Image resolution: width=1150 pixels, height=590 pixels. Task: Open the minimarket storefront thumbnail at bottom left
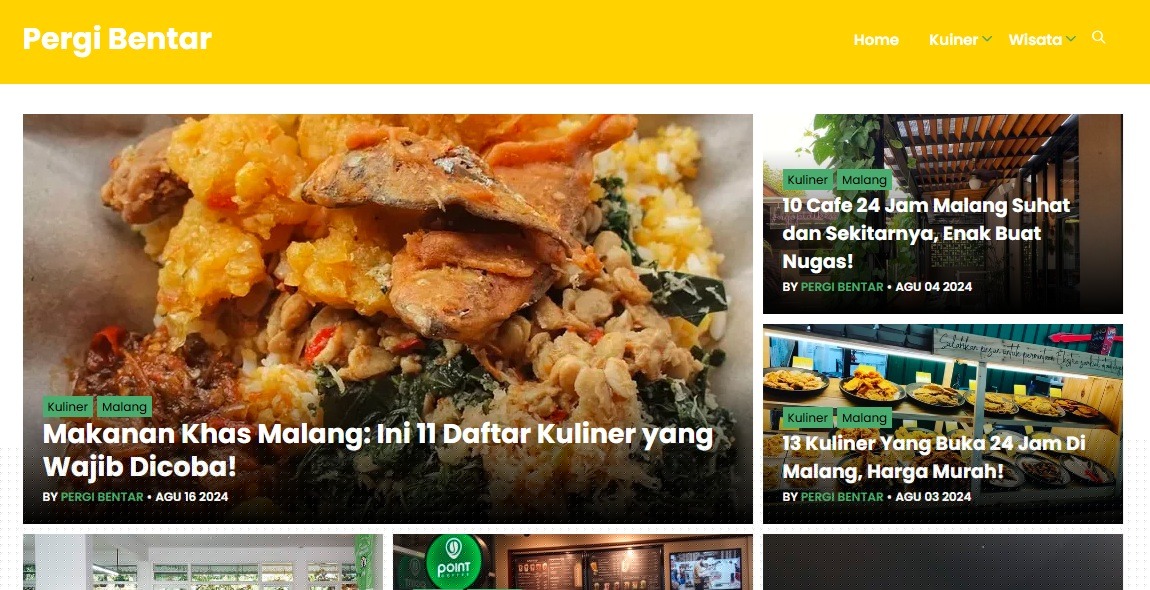202,562
